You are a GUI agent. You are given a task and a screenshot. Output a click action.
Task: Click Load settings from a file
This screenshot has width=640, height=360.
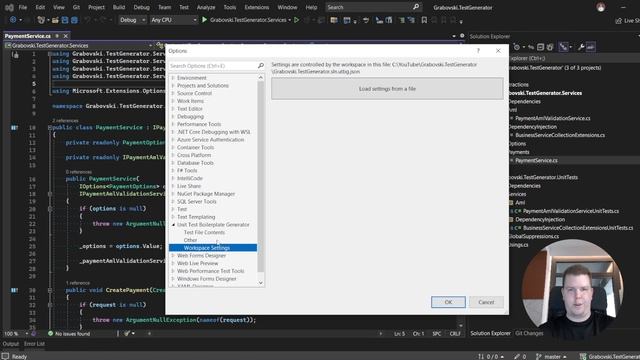[x=387, y=89]
